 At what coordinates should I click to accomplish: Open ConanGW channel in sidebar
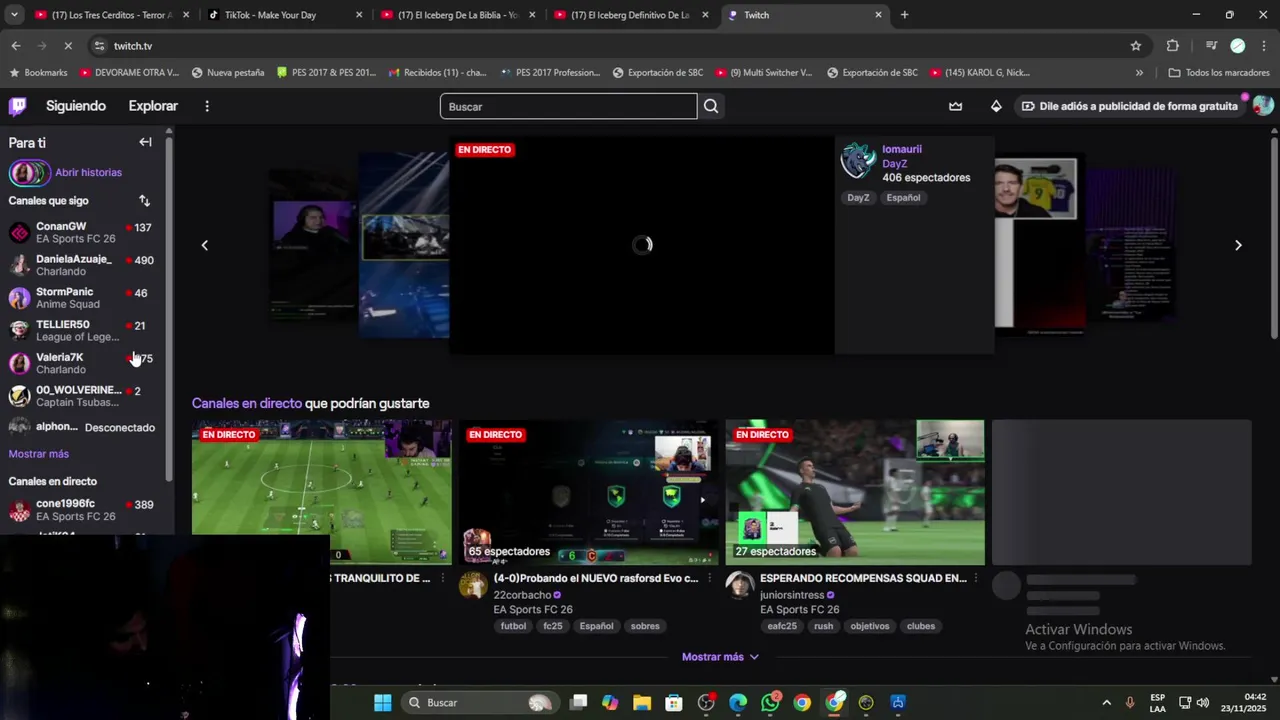81,233
